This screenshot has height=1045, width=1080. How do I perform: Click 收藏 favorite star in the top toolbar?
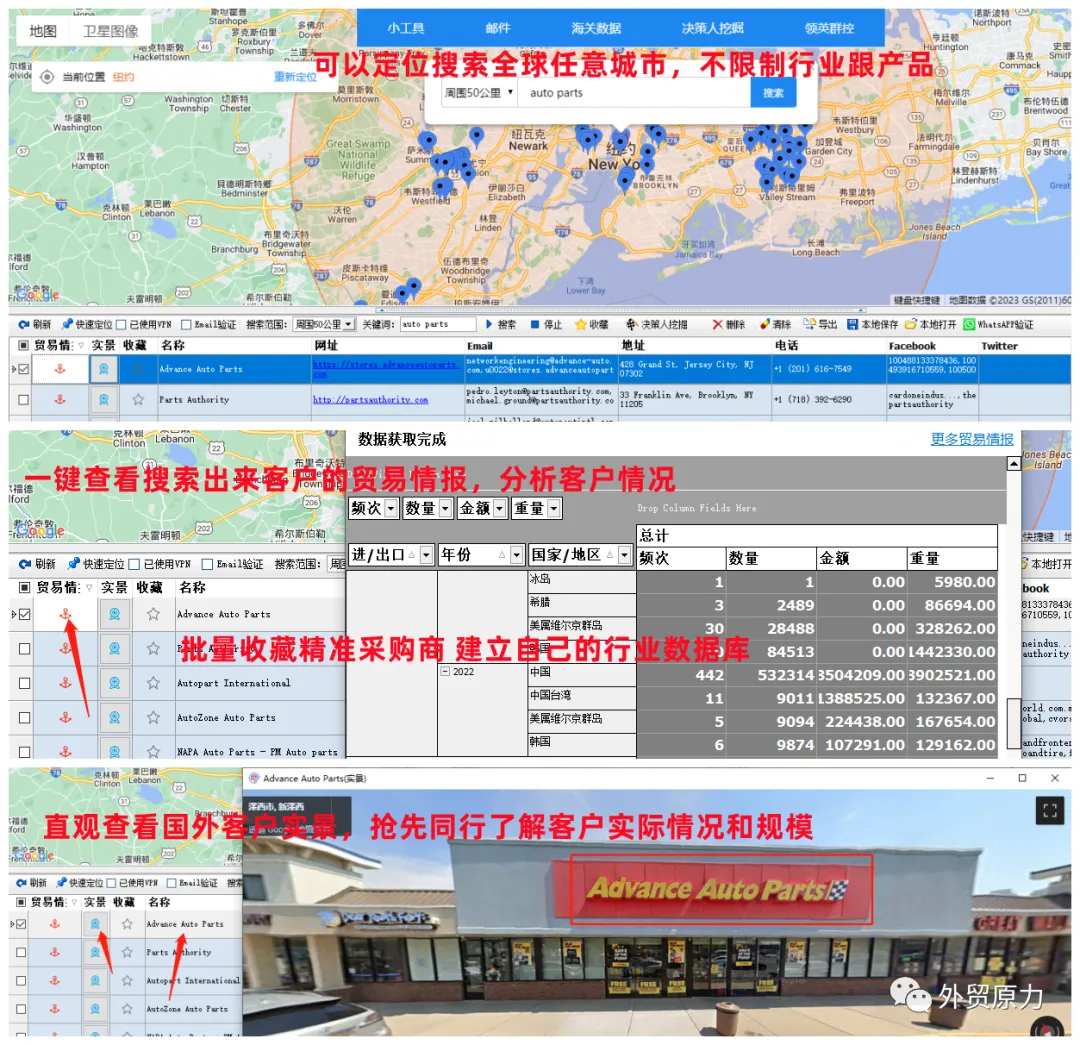592,324
